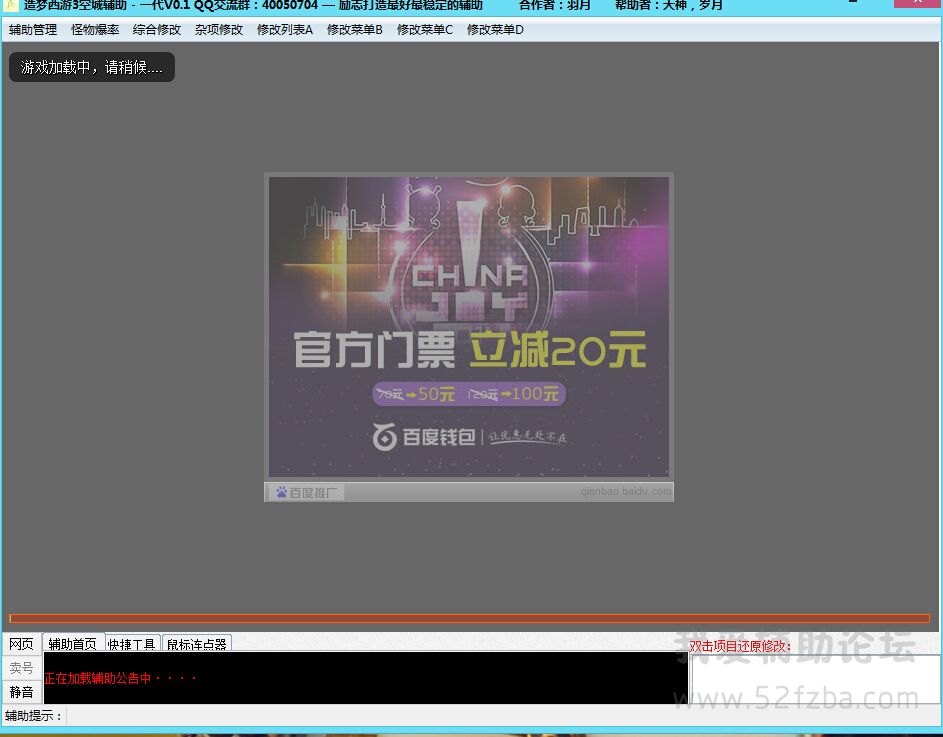Click the orange game loading progress bar
Screen dimensions: 943x737
pyautogui.click(x=470, y=618)
